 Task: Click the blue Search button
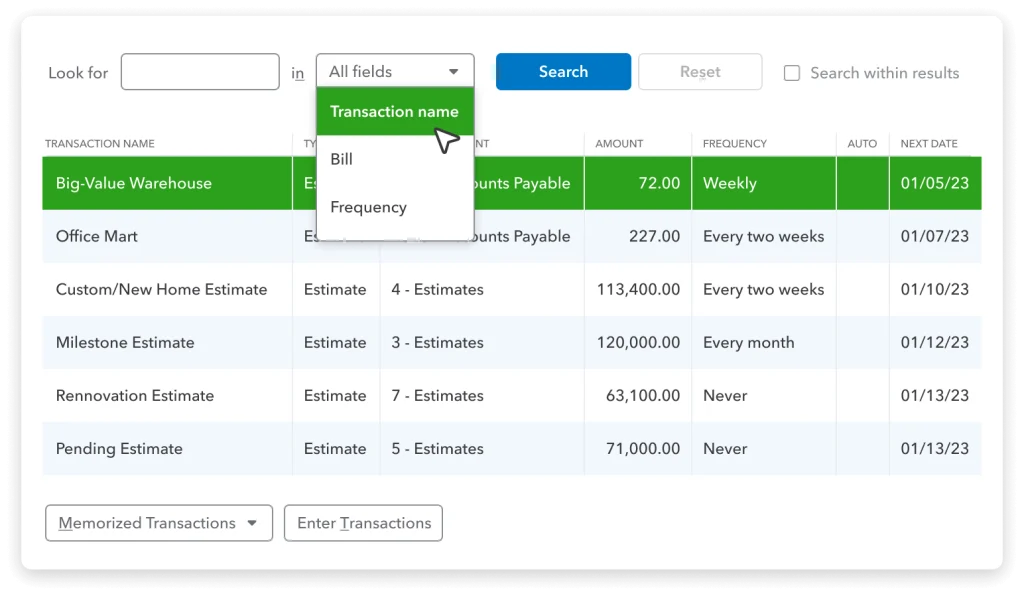pos(563,72)
